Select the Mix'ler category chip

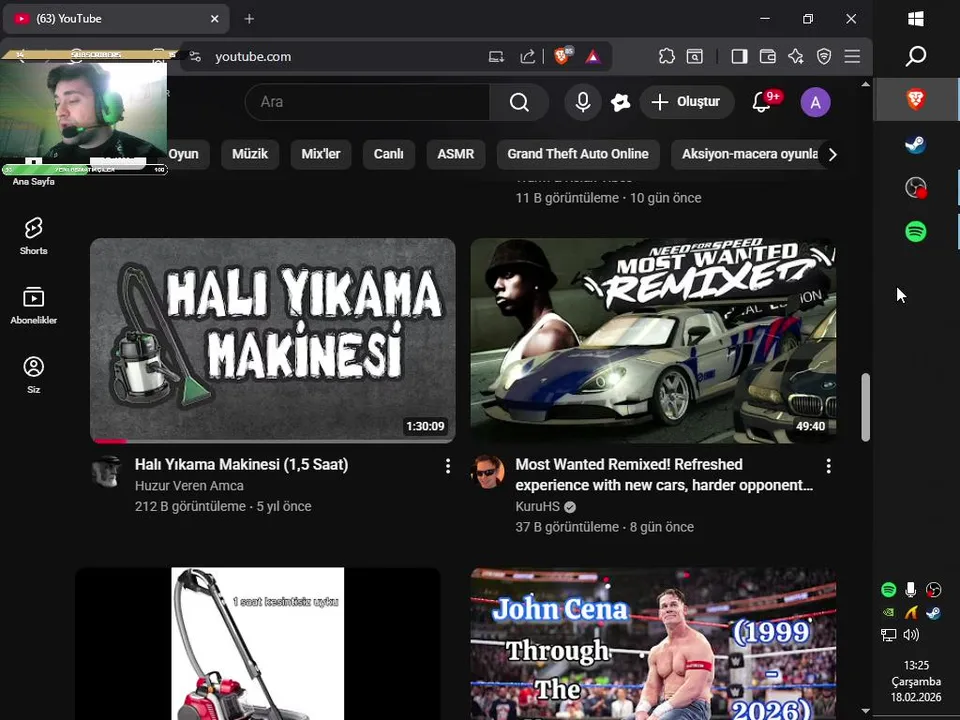[321, 154]
